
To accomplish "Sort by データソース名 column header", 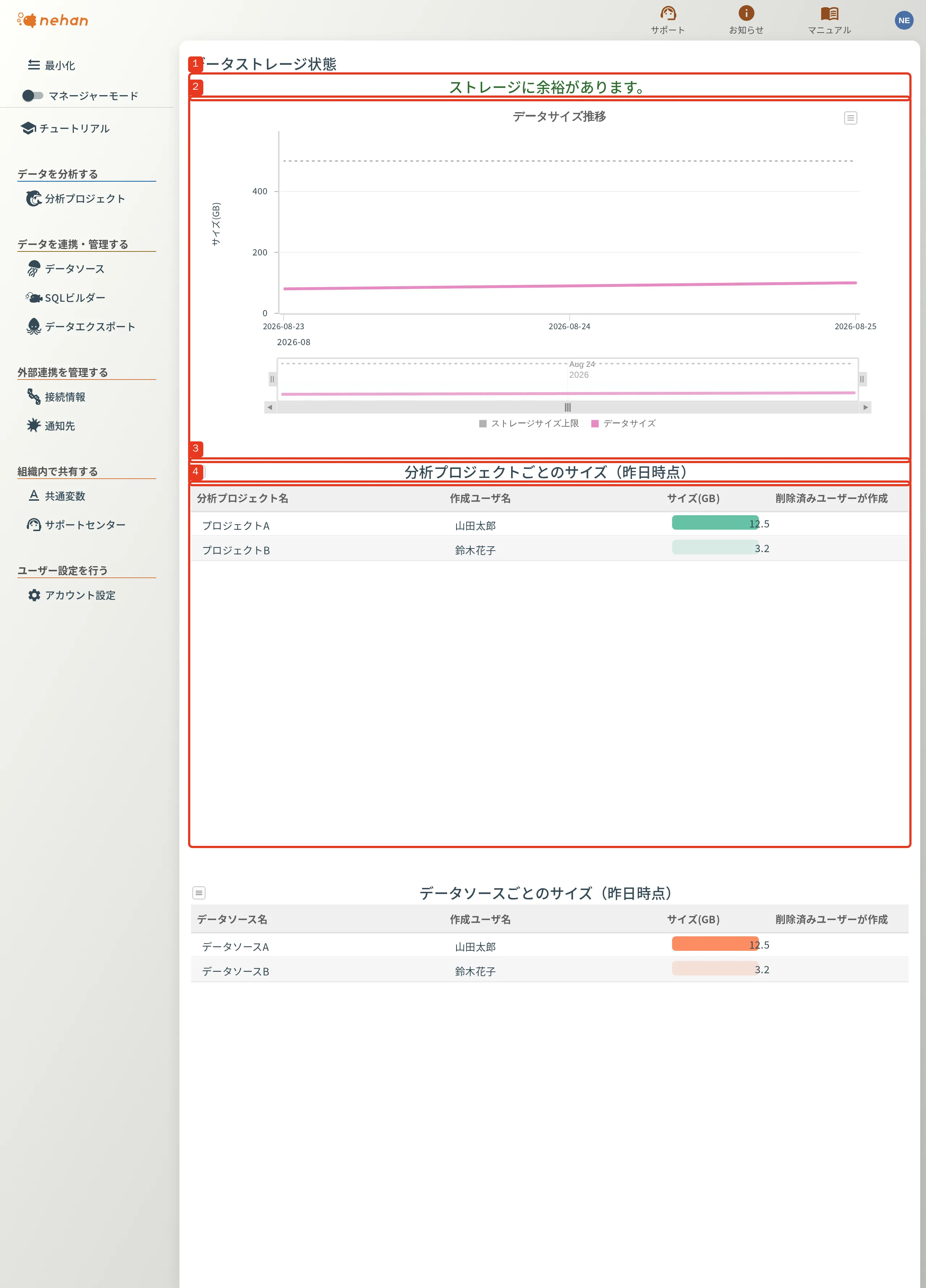I will [231, 919].
